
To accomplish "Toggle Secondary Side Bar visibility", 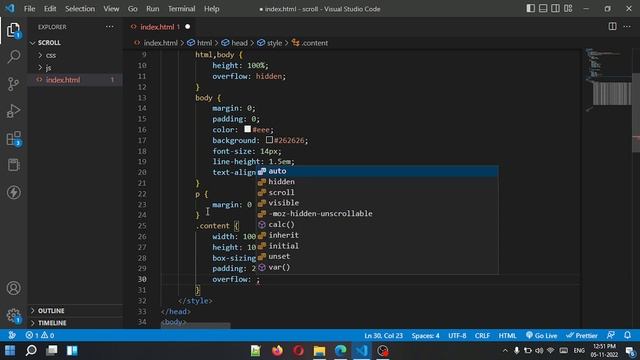I will click(x=556, y=8).
